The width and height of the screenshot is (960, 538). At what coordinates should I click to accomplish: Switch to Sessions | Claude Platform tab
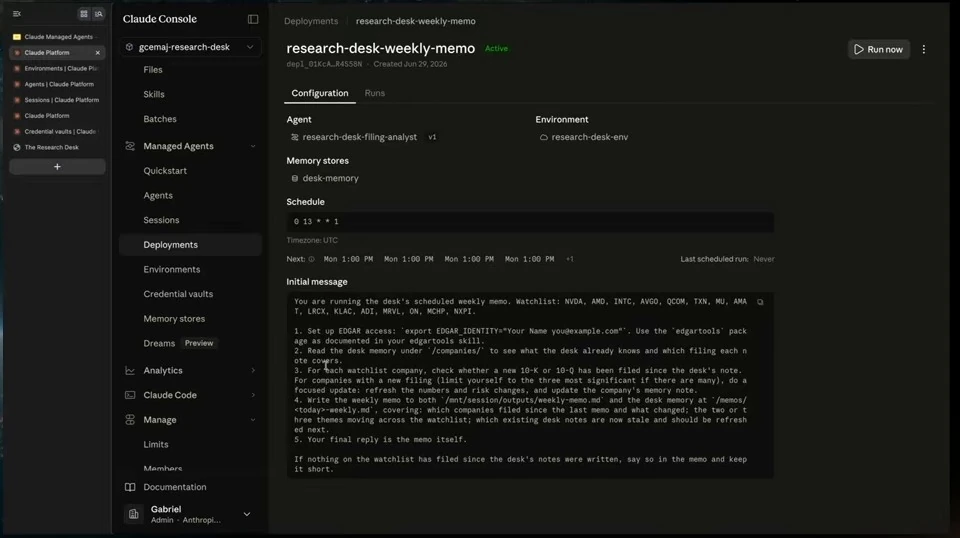pyautogui.click(x=57, y=100)
